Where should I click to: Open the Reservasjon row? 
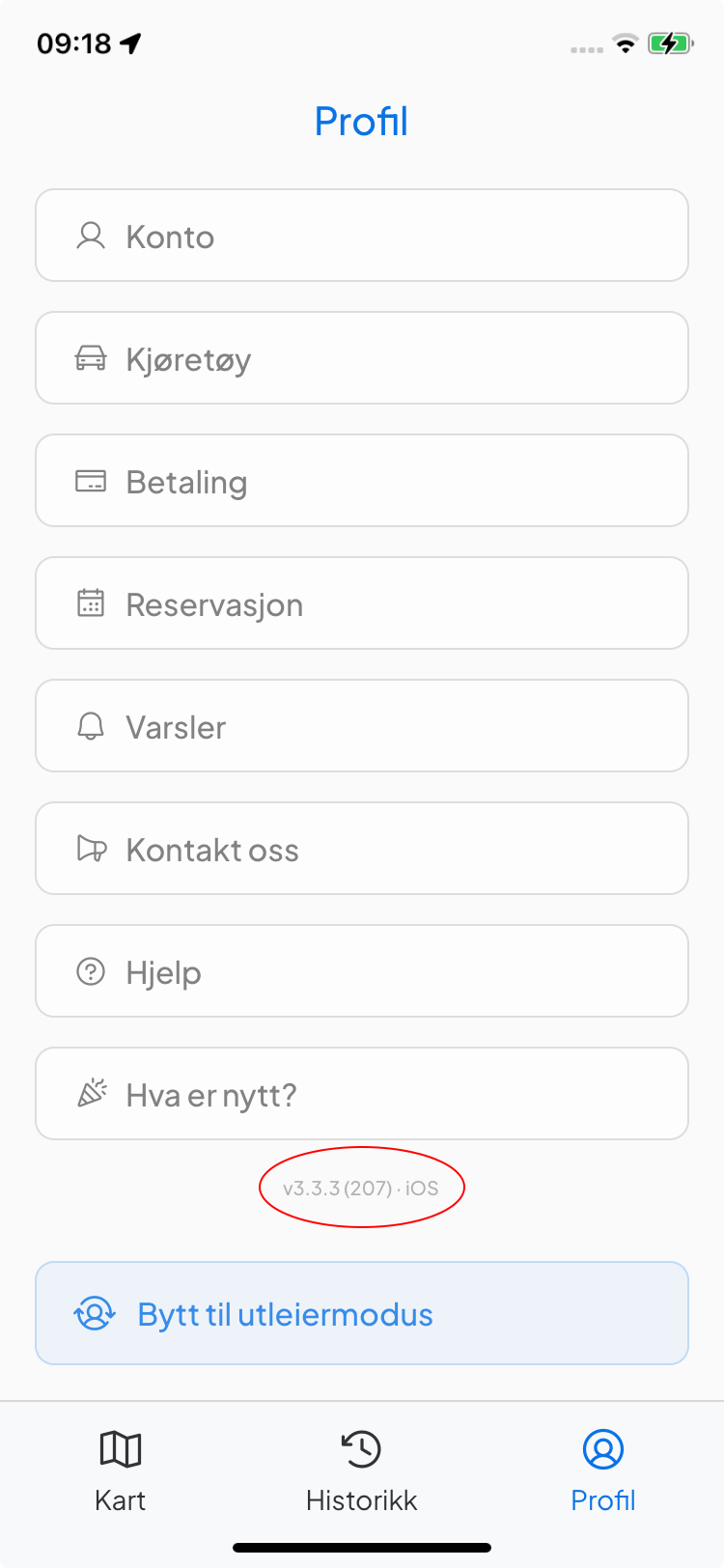(362, 603)
